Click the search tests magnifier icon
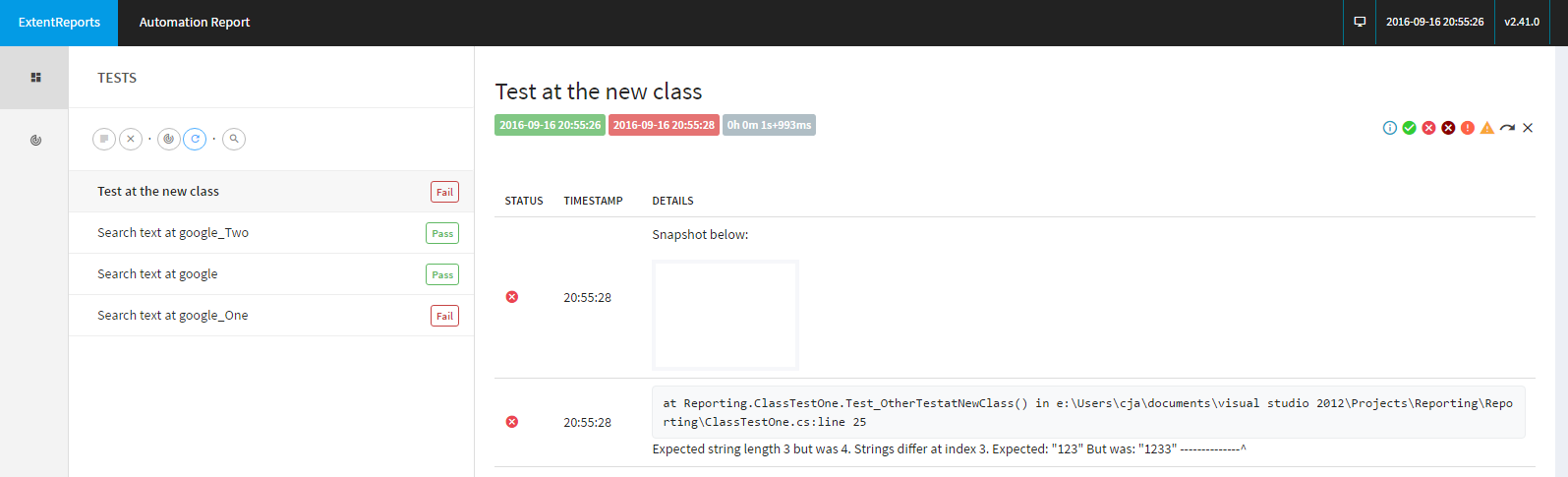The width and height of the screenshot is (1568, 477). pyautogui.click(x=234, y=140)
